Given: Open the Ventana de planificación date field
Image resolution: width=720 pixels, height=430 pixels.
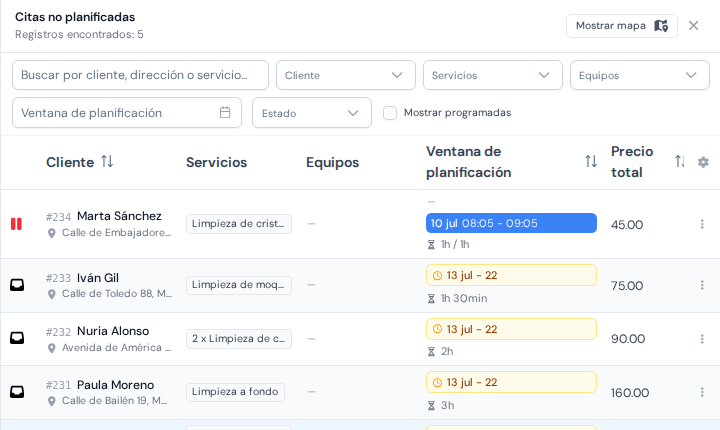Looking at the screenshot, I should coord(127,113).
